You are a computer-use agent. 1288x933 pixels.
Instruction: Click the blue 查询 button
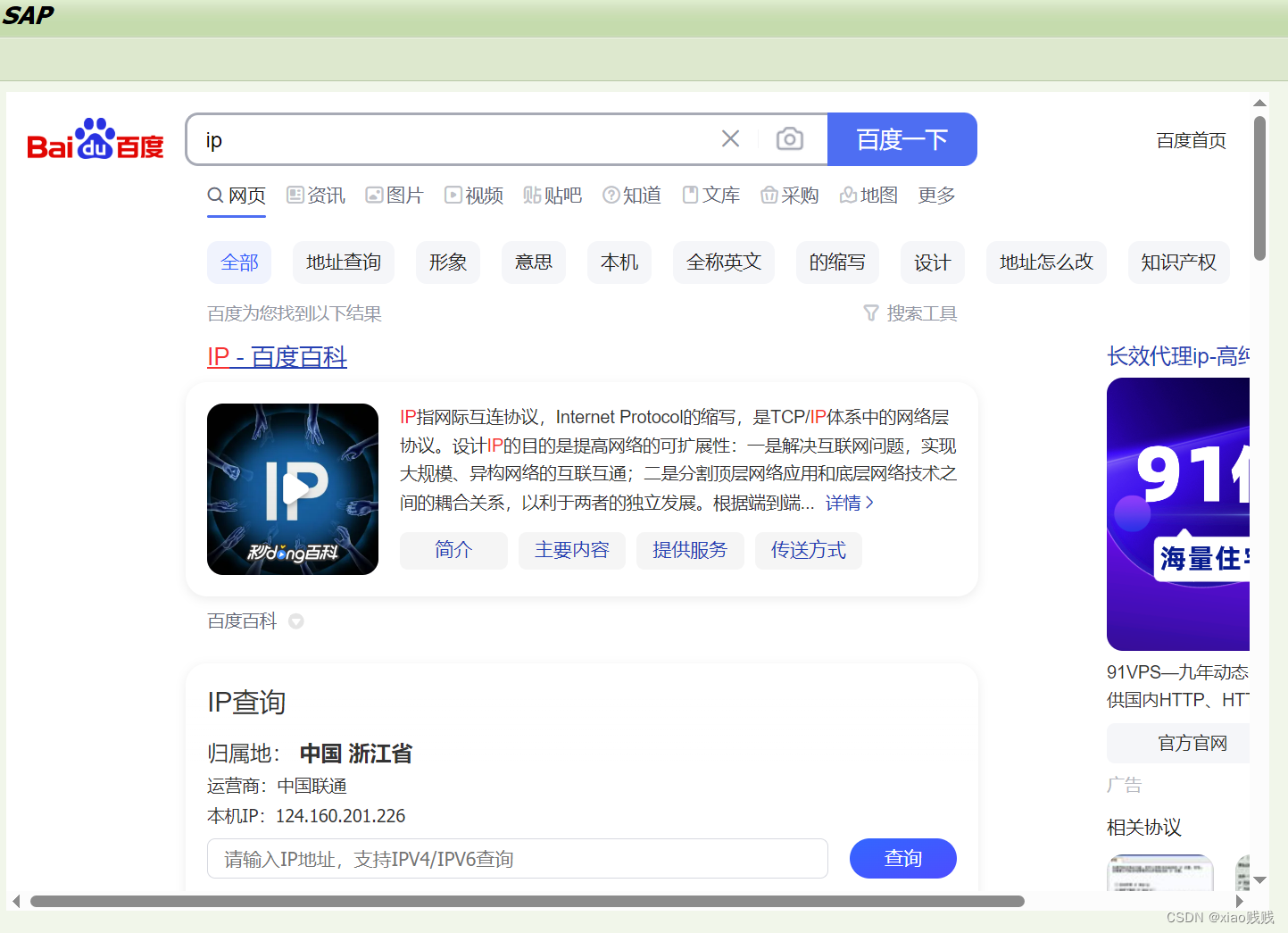[x=903, y=859]
